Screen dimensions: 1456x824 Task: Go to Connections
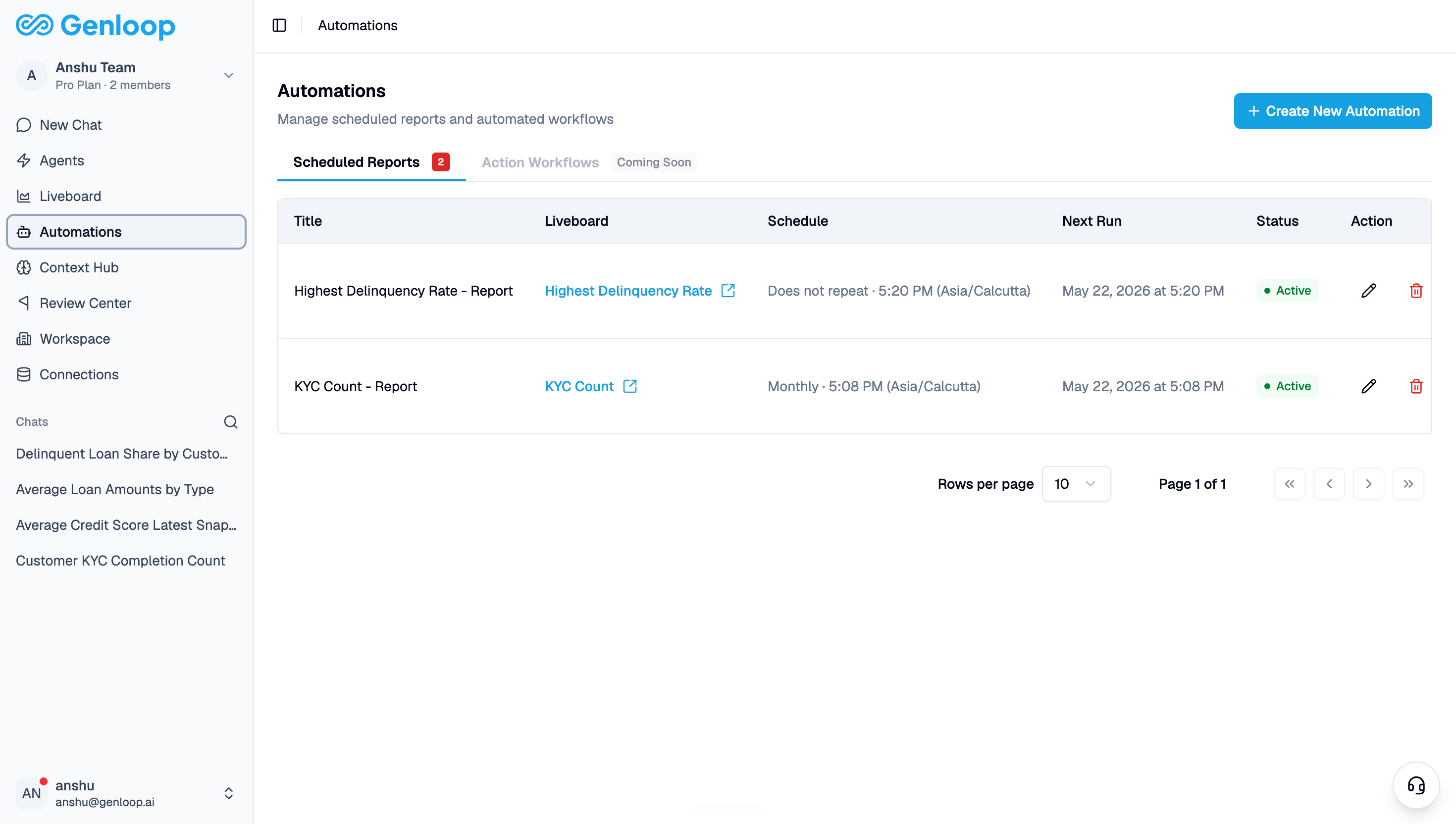pos(126,375)
